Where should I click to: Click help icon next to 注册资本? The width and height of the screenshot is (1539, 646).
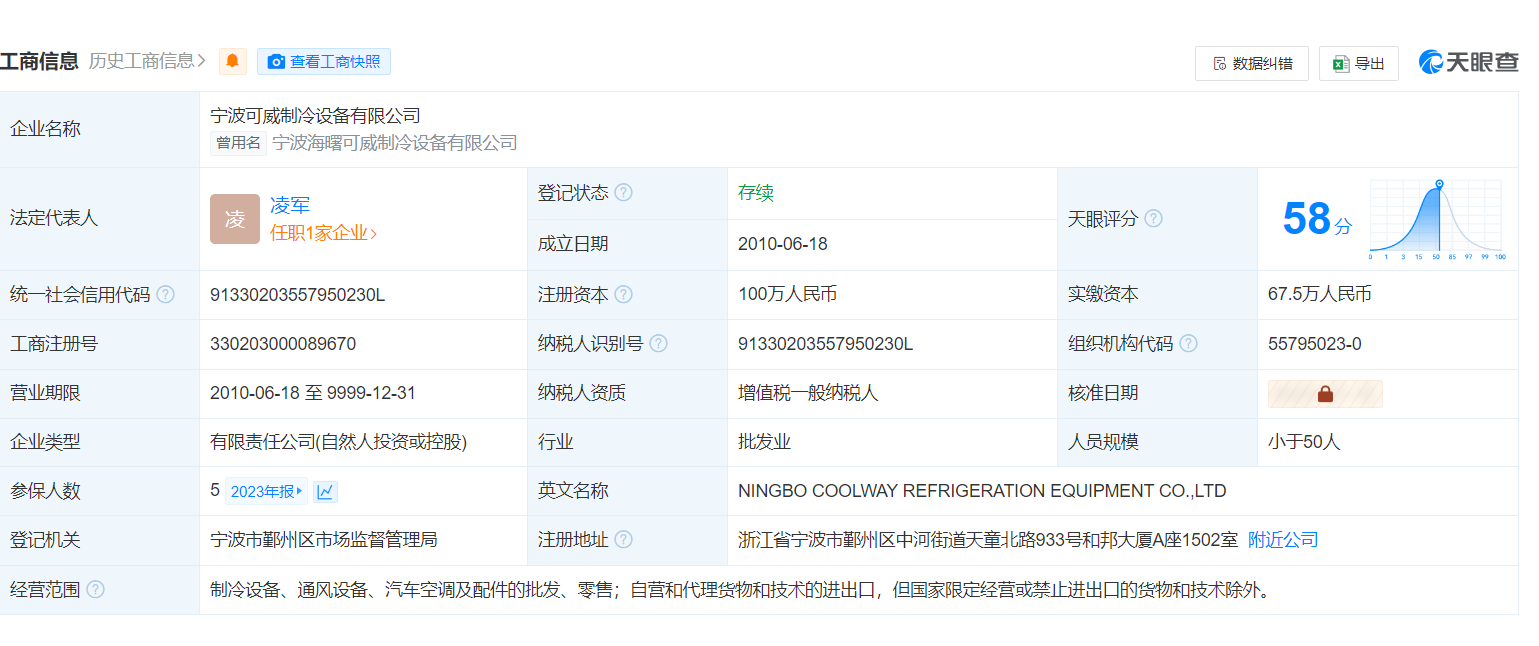tap(623, 294)
